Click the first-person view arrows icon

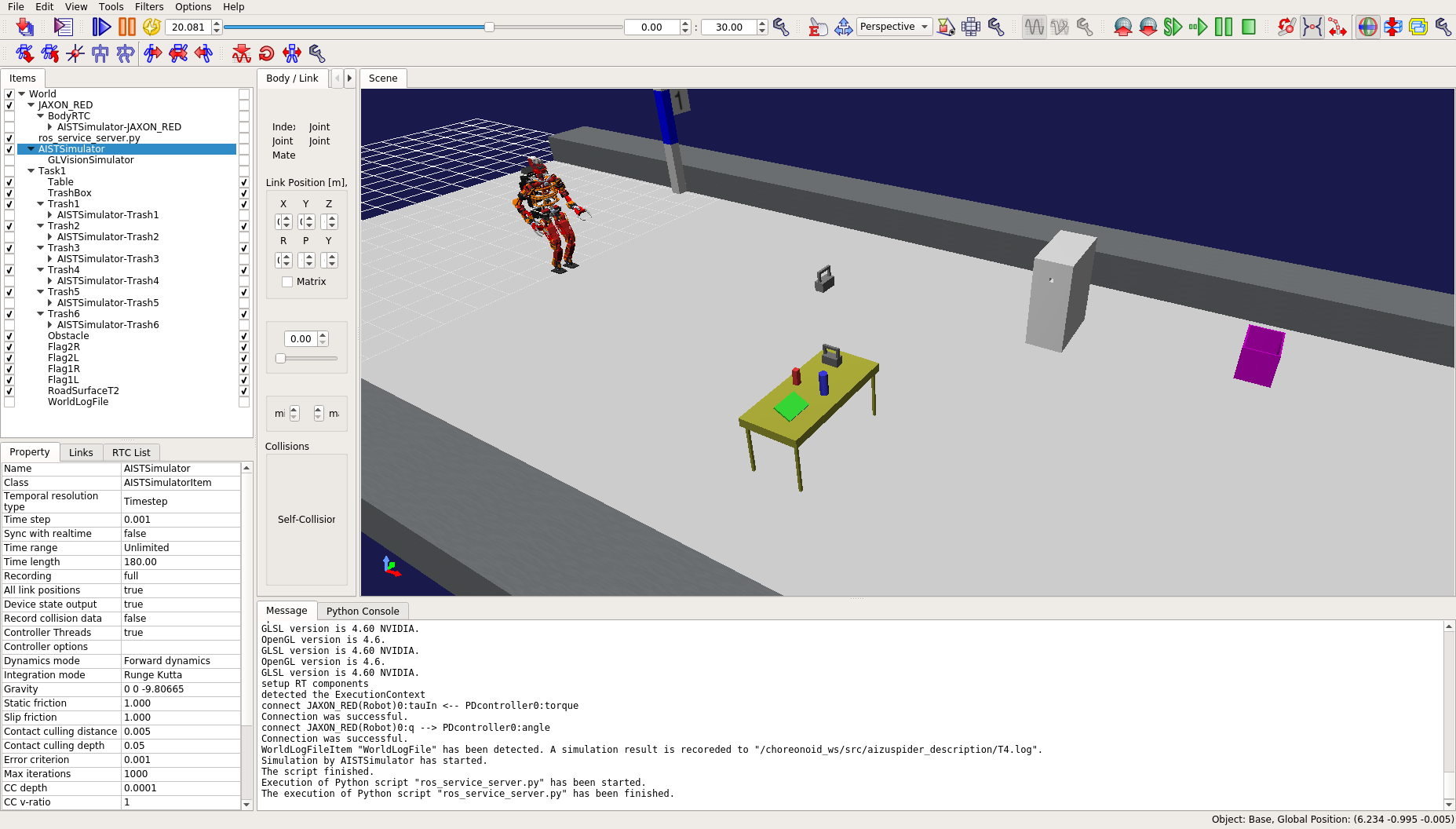click(x=843, y=27)
